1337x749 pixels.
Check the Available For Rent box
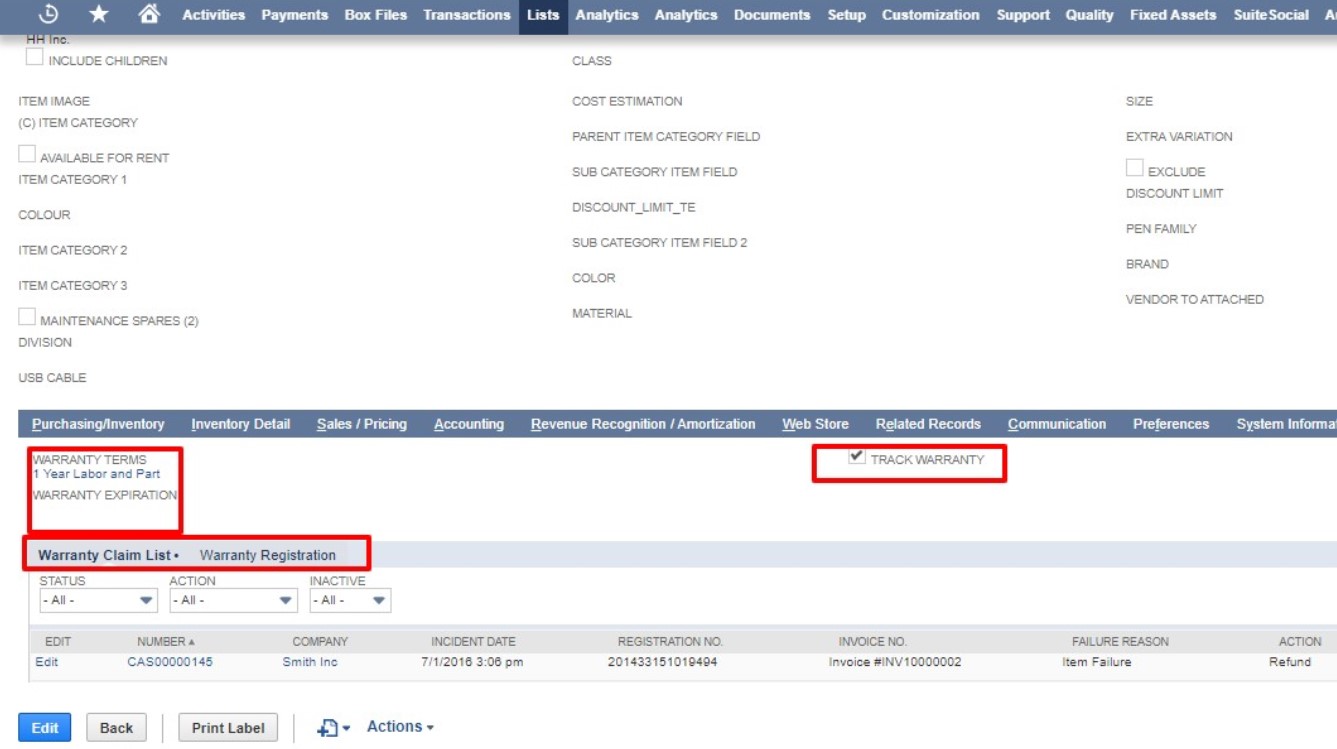click(x=27, y=155)
